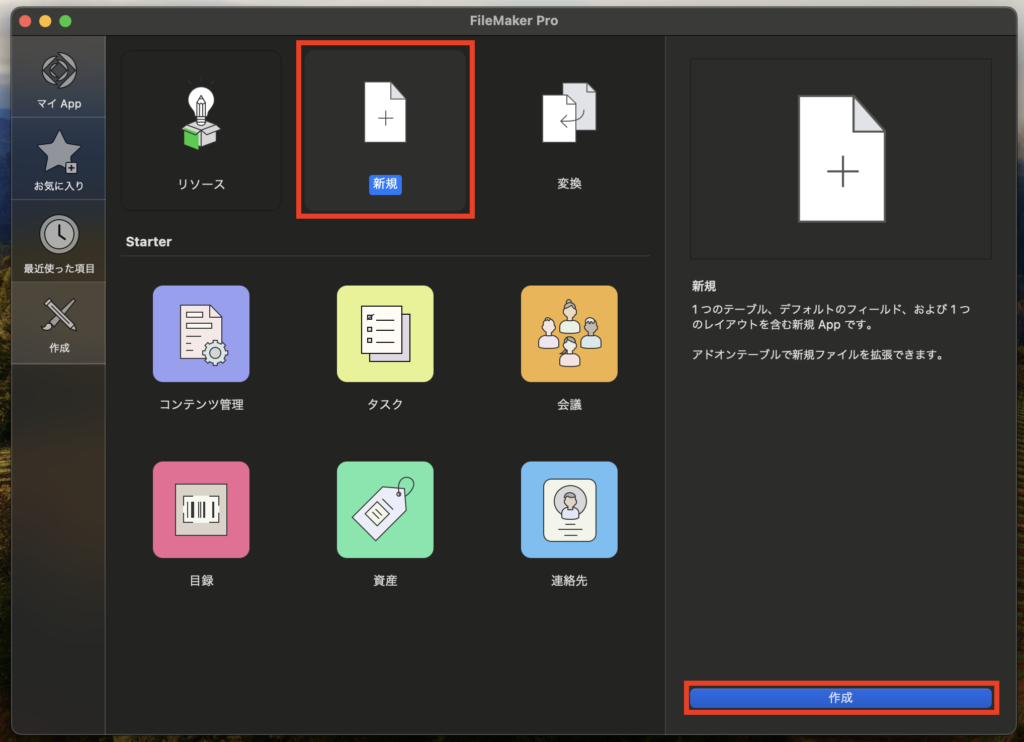Pick the 目録 inventory starter template
1024x742 pixels.
point(201,524)
